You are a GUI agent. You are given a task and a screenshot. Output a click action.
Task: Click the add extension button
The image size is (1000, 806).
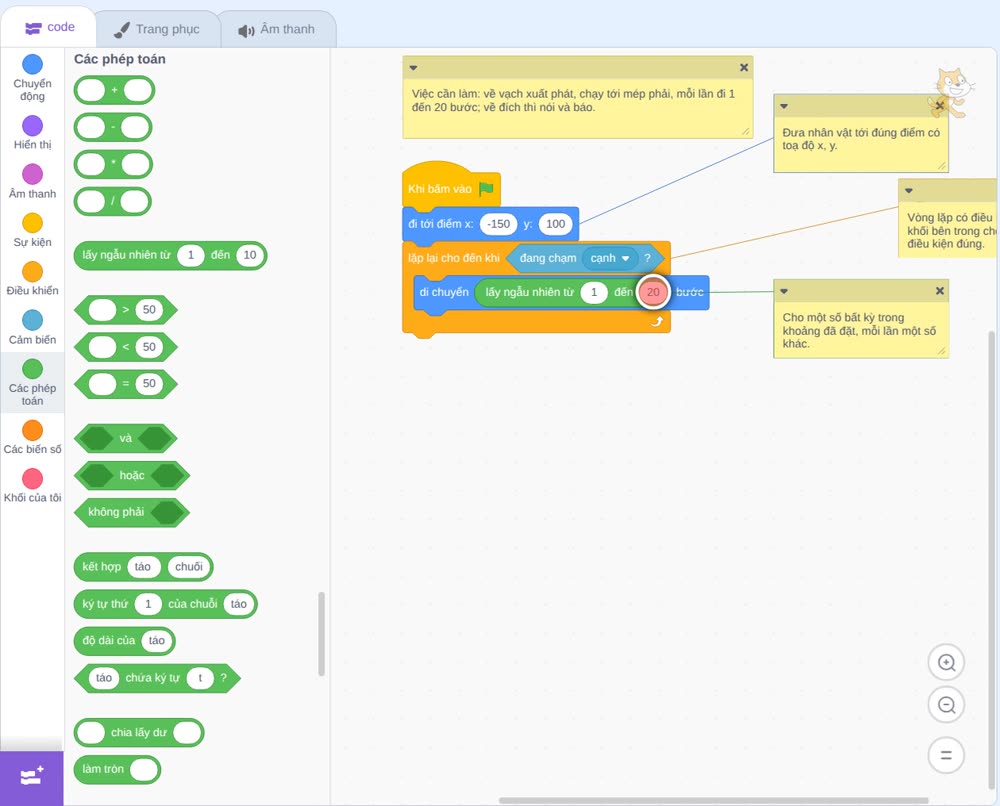(x=32, y=777)
